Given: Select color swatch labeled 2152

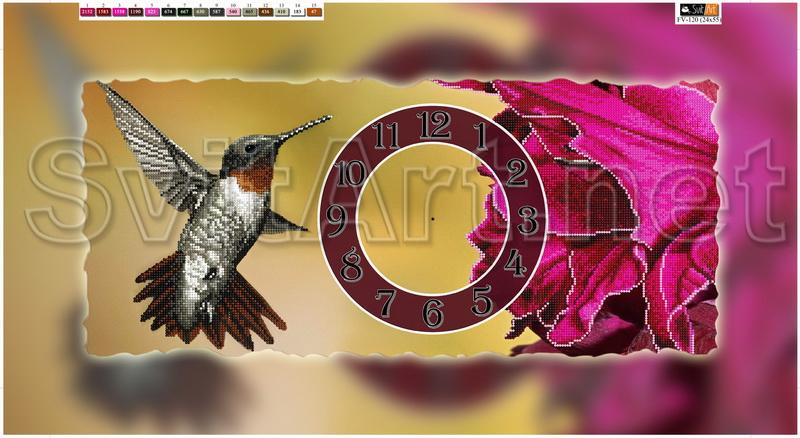Looking at the screenshot, I should coord(89,14).
